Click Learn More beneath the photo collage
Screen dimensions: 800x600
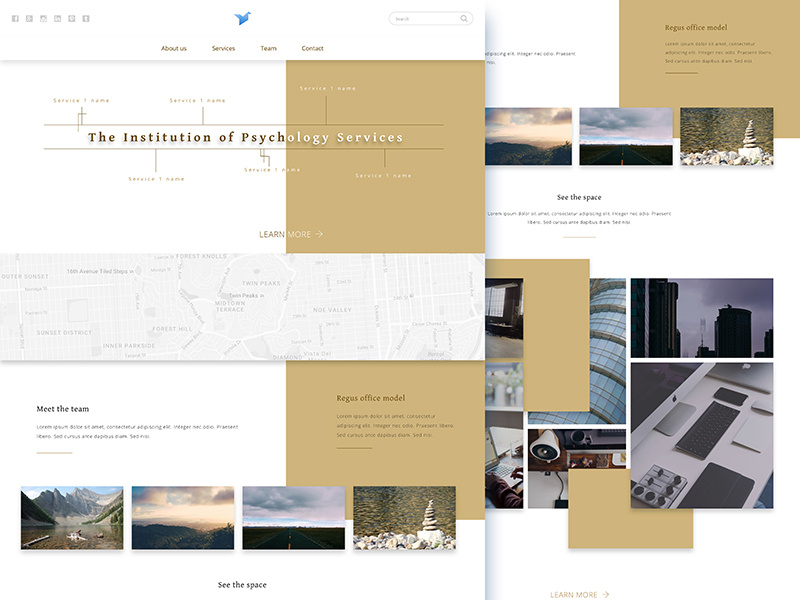click(x=579, y=594)
